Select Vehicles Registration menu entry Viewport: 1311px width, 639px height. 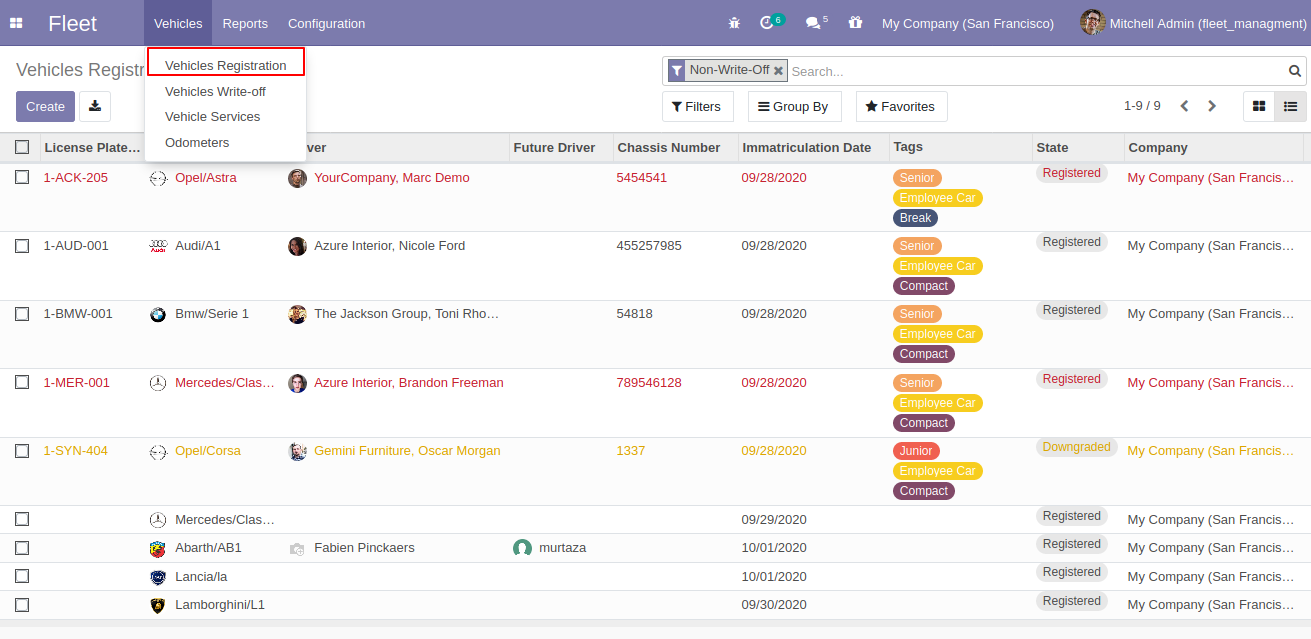coord(226,65)
